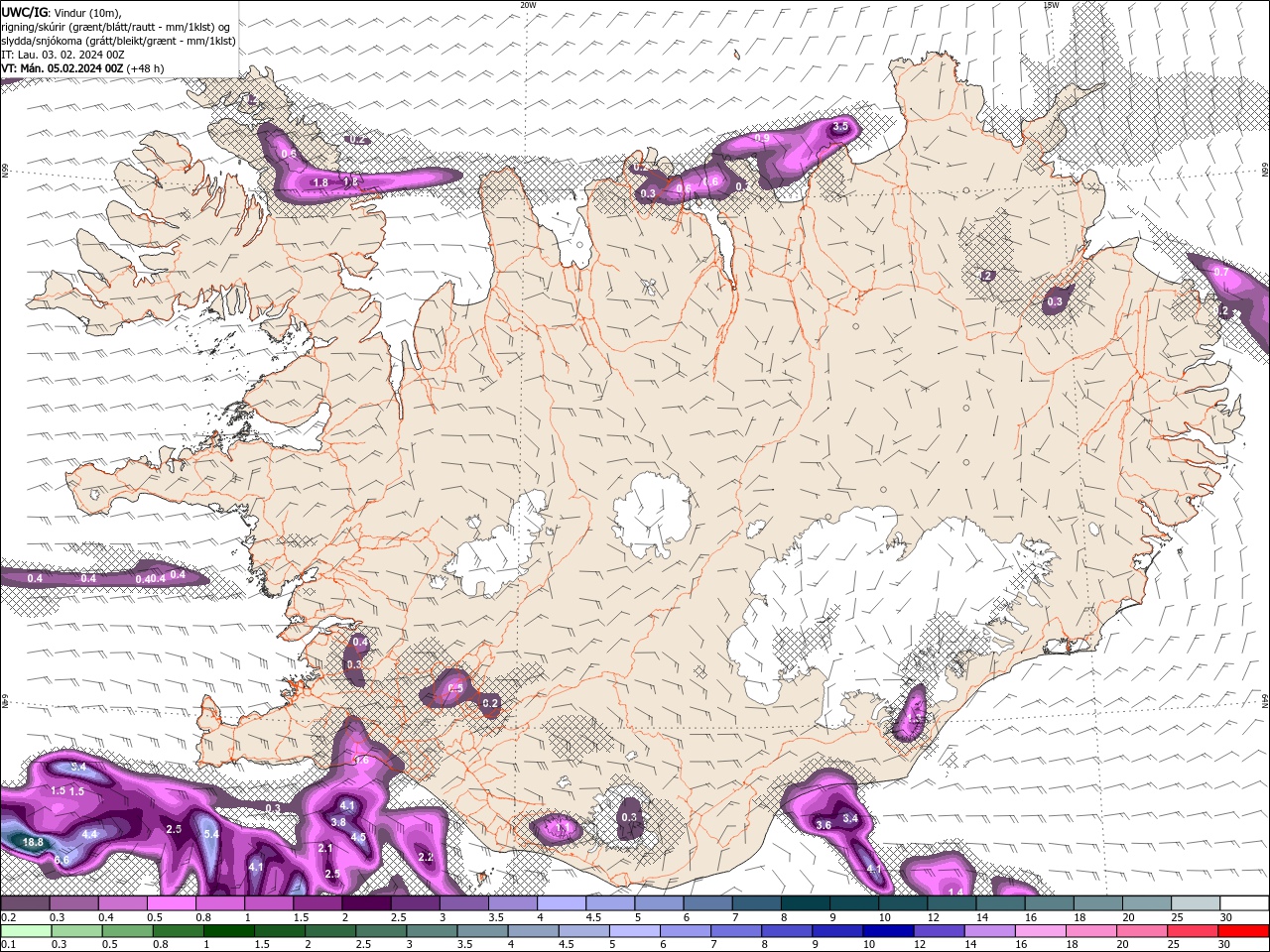The height and width of the screenshot is (952, 1270).
Task: Click the "1.1" value on south coast
Action: tap(563, 828)
